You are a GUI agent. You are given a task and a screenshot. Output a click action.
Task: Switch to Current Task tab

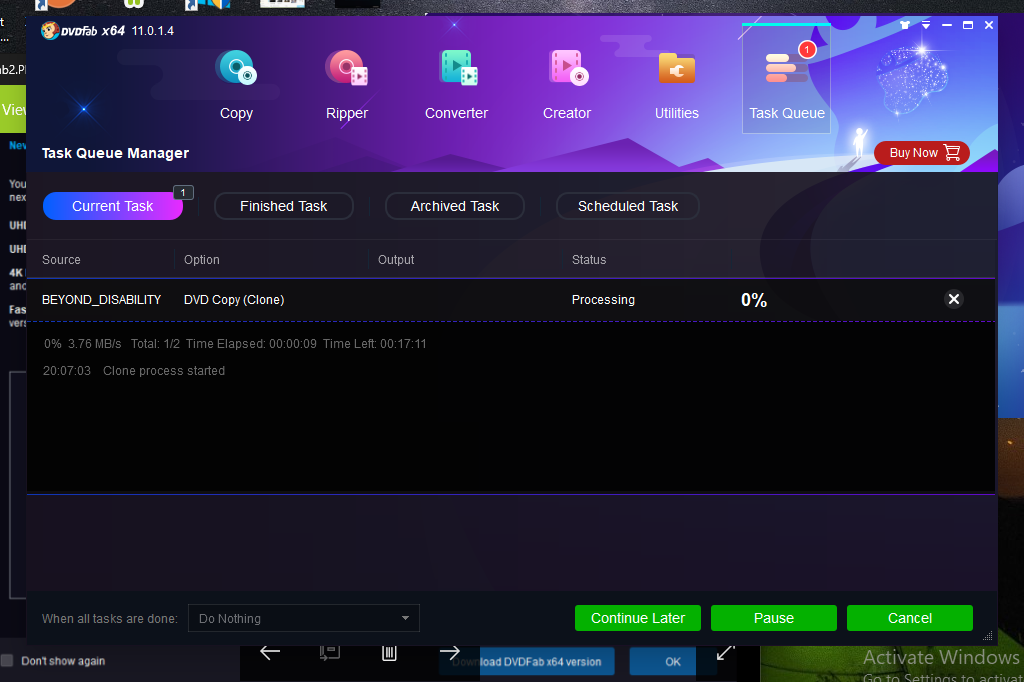(x=112, y=206)
